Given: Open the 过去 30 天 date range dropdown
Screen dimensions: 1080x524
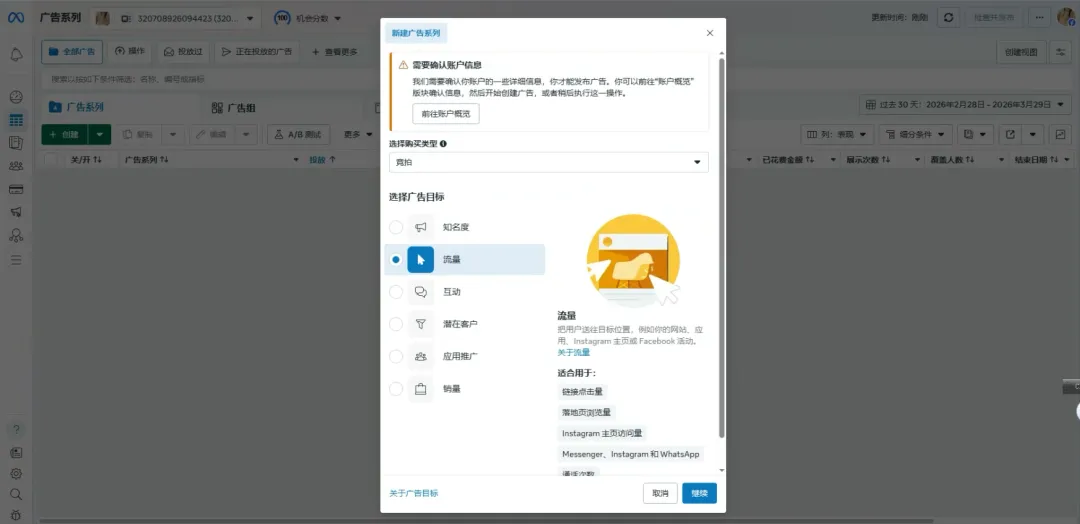Looking at the screenshot, I should coord(964,105).
